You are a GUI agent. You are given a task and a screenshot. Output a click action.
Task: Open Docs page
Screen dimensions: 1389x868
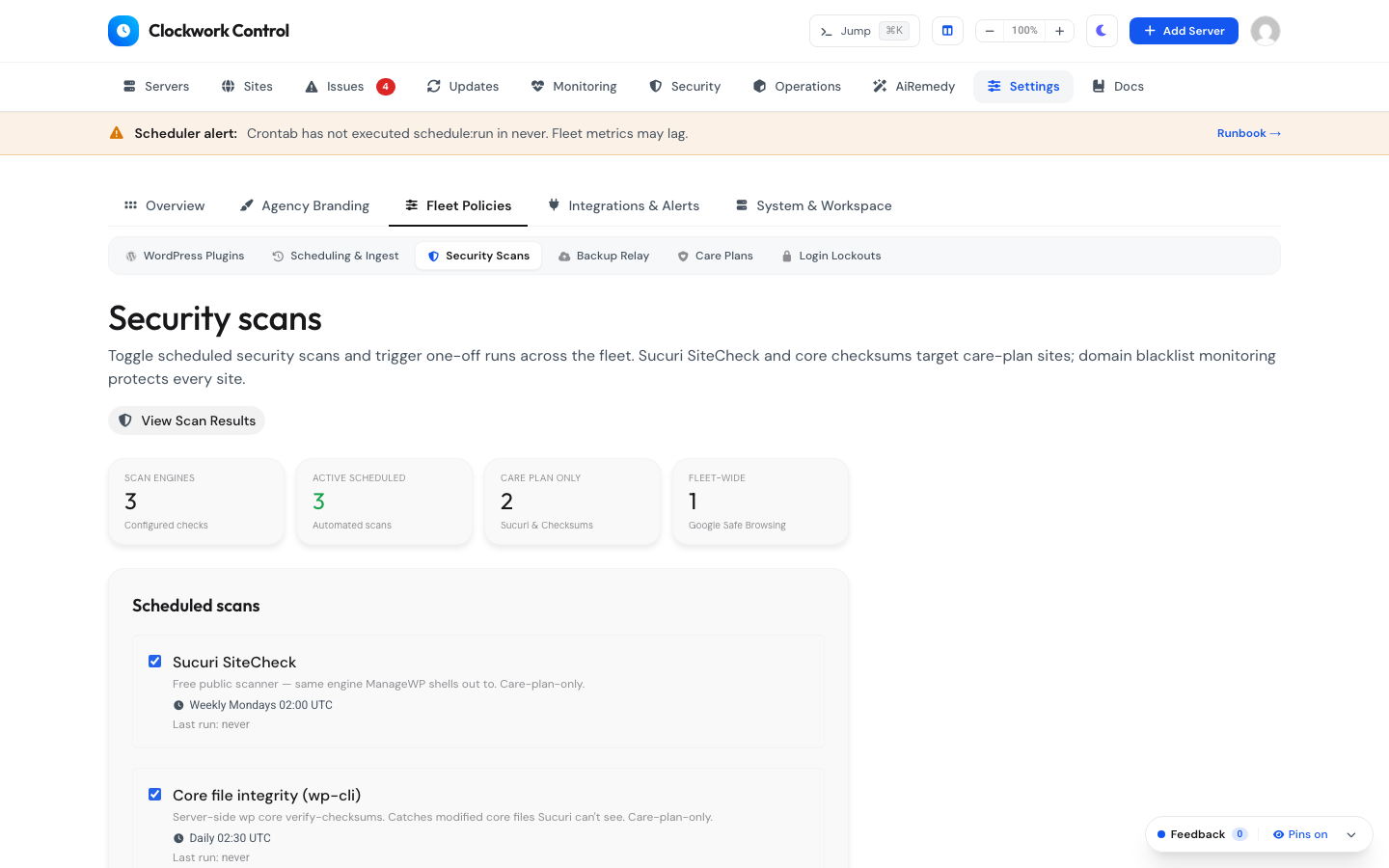(x=1118, y=87)
